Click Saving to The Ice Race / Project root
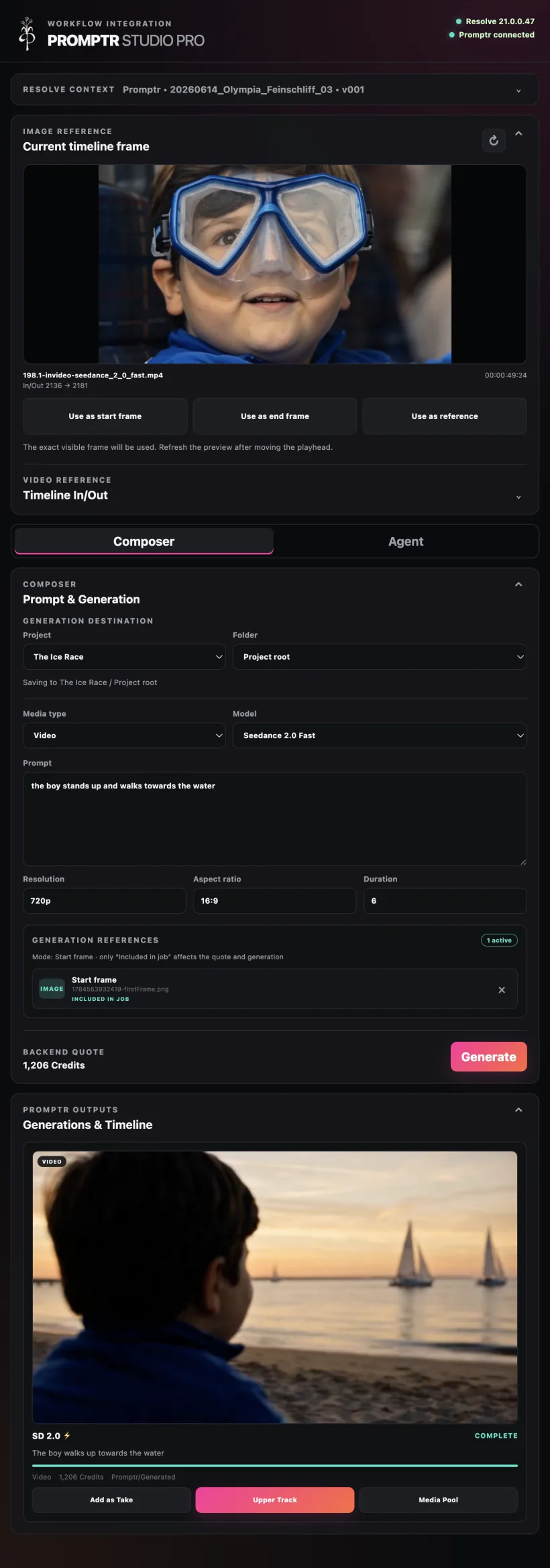Screen dimensions: 550x1568 [90, 682]
